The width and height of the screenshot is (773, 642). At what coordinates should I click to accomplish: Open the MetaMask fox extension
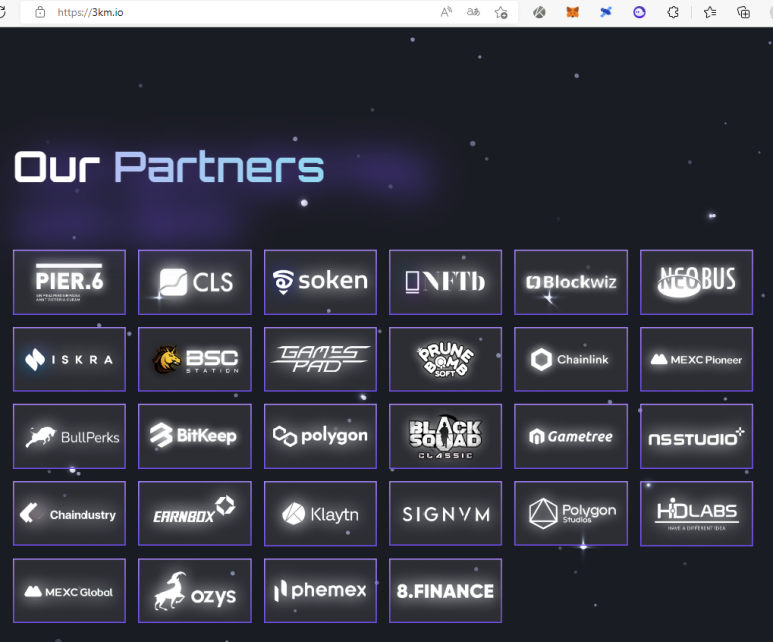pos(572,12)
